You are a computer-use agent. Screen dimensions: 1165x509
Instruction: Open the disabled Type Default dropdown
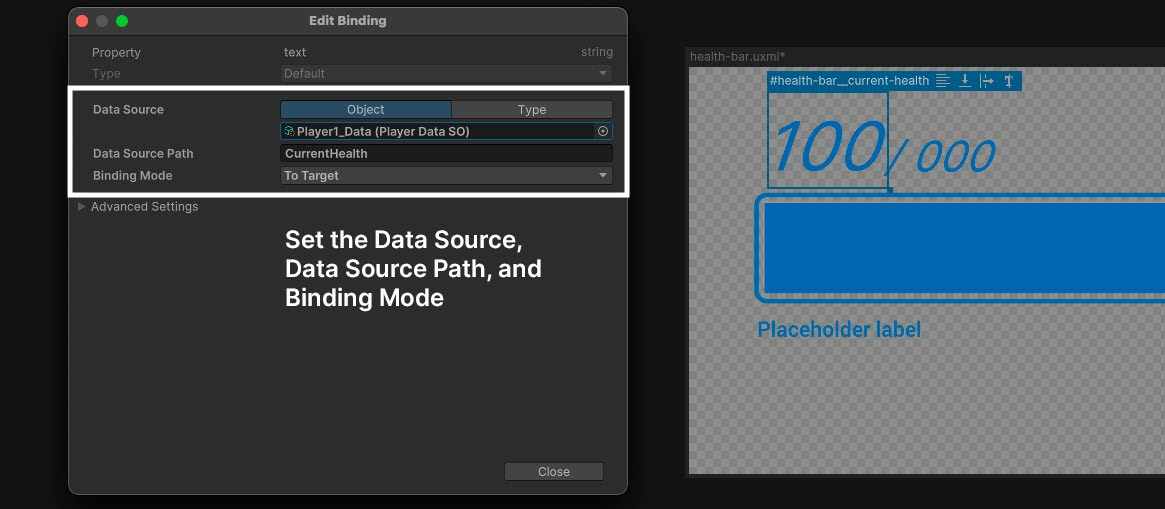point(447,74)
